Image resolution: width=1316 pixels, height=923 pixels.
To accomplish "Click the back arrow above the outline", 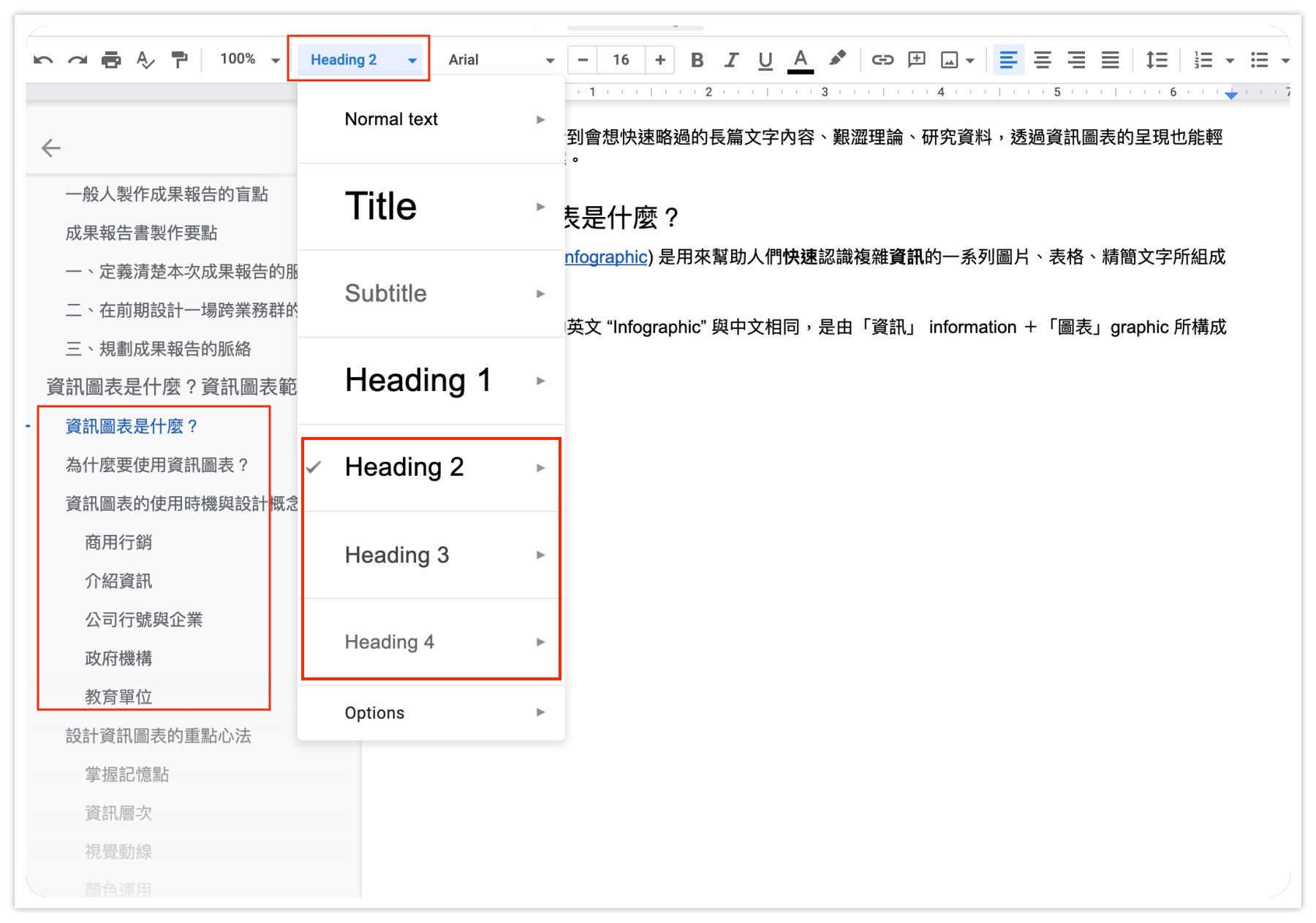I will pyautogui.click(x=52, y=148).
